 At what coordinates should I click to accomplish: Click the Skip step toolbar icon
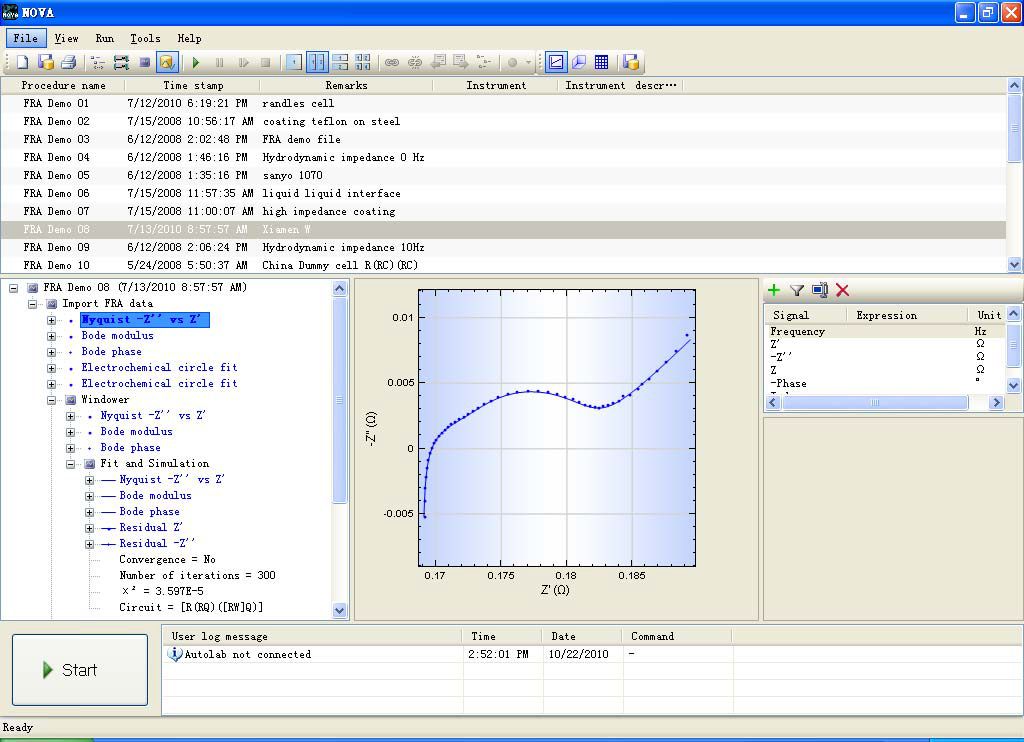point(244,63)
